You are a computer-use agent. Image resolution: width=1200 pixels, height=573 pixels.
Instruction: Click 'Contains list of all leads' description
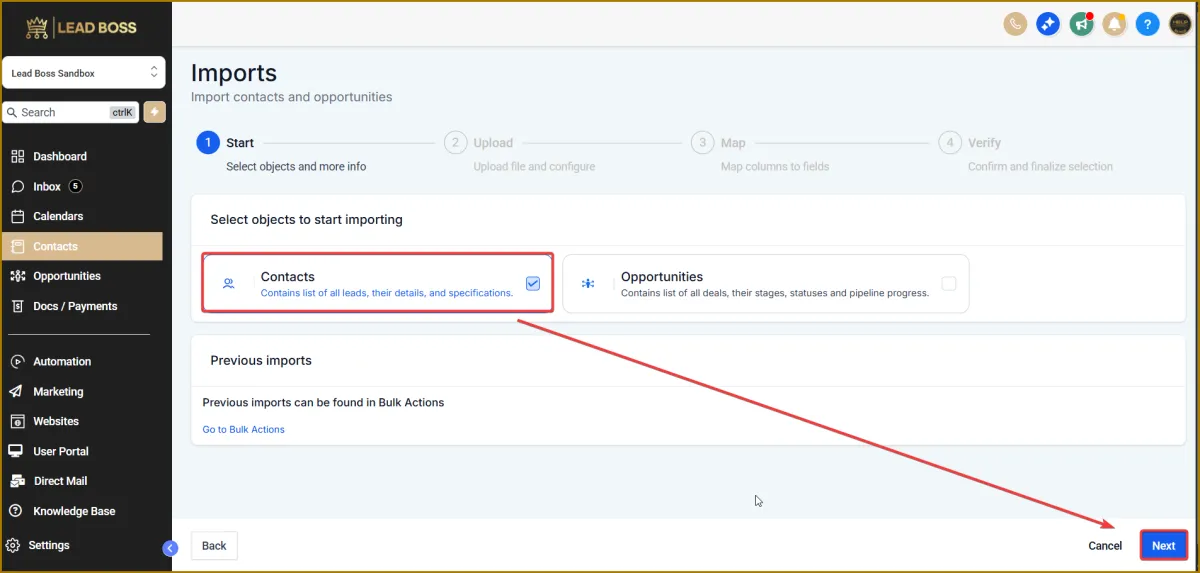(x=387, y=293)
